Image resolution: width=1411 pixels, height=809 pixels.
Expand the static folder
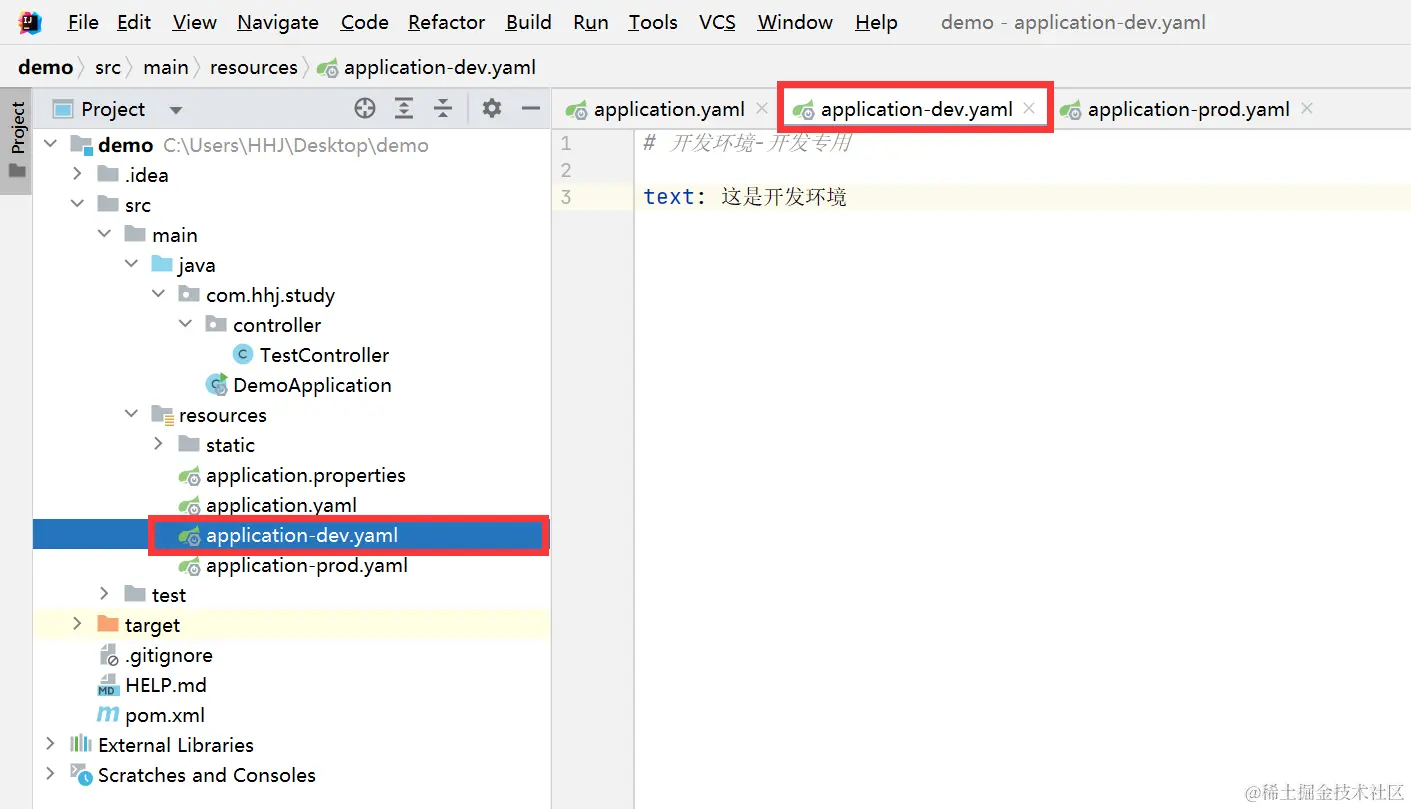point(158,444)
